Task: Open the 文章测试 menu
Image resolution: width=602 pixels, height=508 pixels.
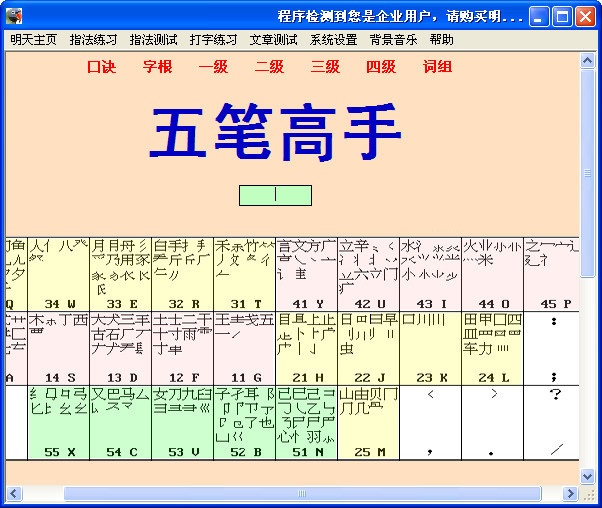Action: pyautogui.click(x=273, y=40)
